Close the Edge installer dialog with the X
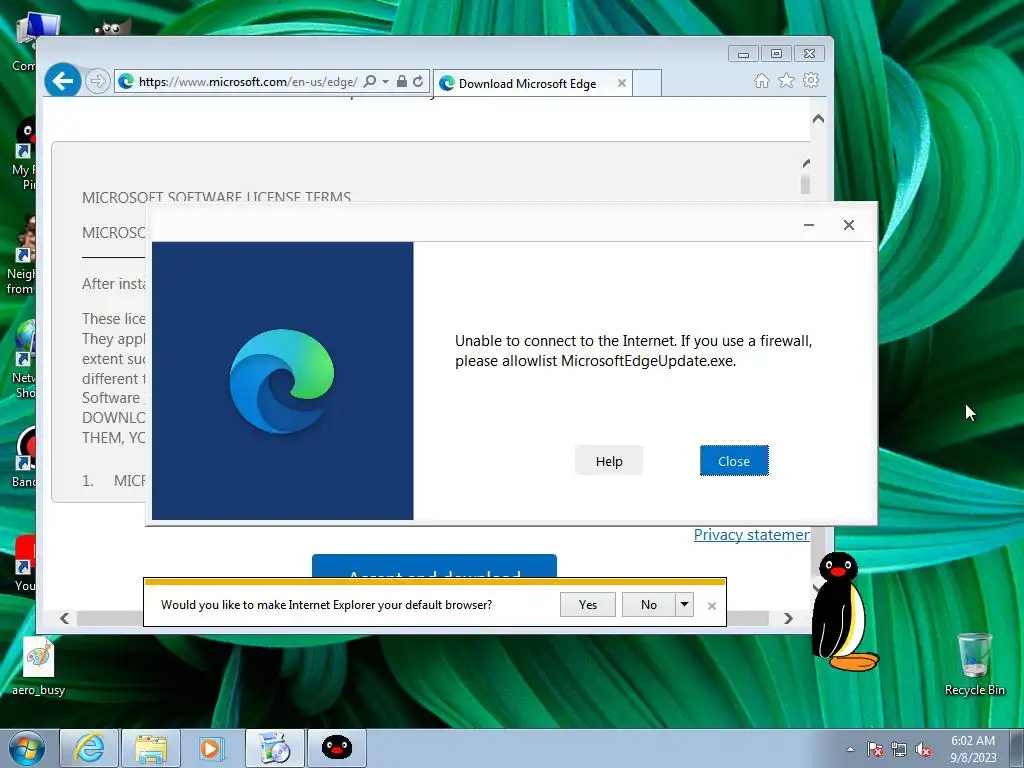The height and width of the screenshot is (768, 1024). pyautogui.click(x=848, y=225)
